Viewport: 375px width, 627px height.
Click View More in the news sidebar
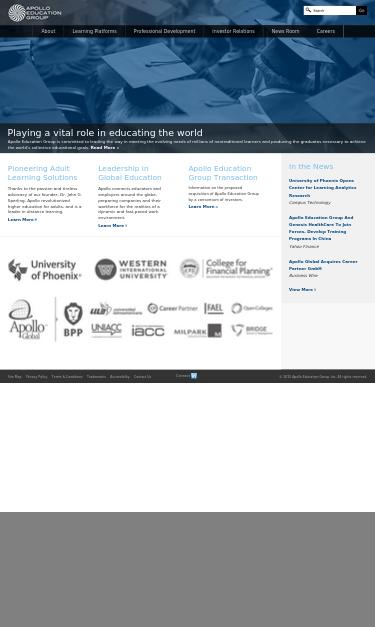(x=302, y=290)
